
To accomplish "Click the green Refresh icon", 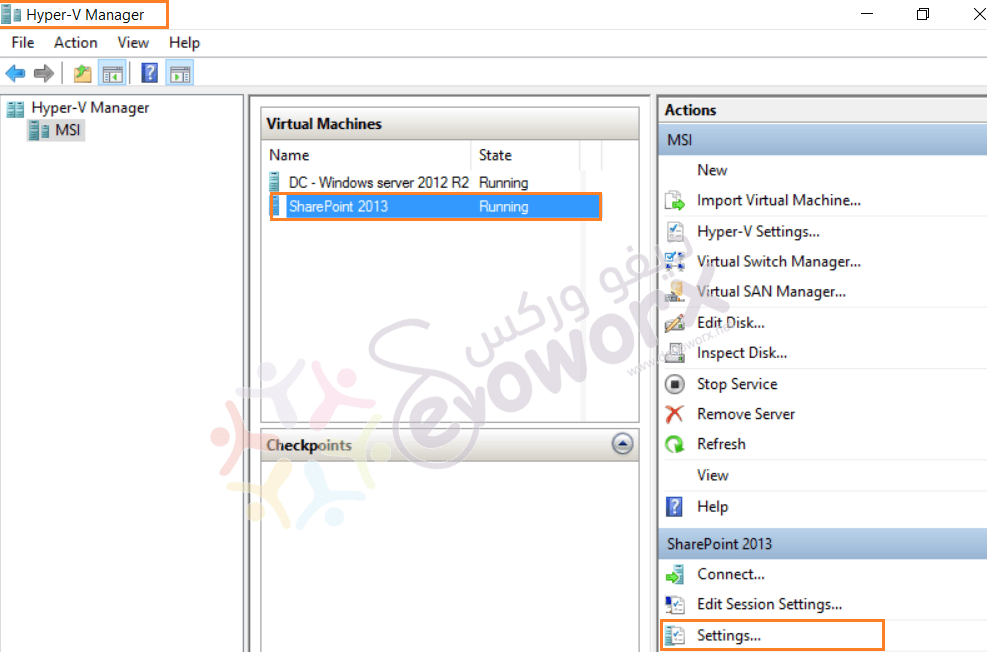I will (x=675, y=444).
